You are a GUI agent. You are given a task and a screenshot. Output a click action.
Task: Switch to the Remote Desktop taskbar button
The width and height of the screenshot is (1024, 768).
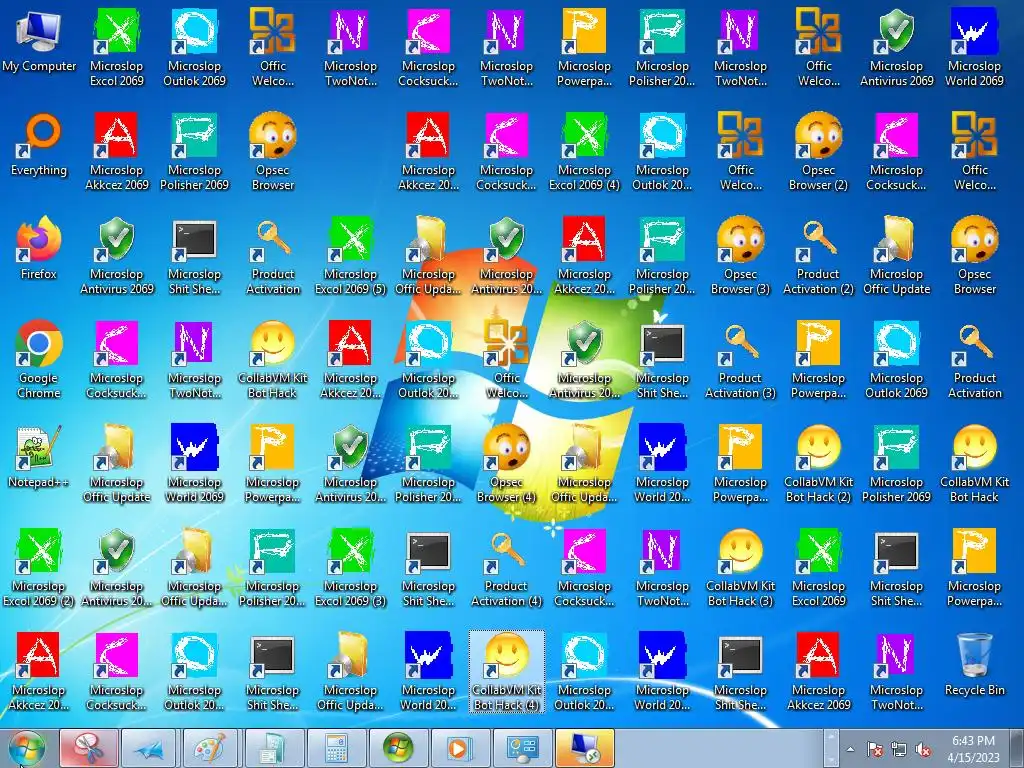[x=584, y=748]
